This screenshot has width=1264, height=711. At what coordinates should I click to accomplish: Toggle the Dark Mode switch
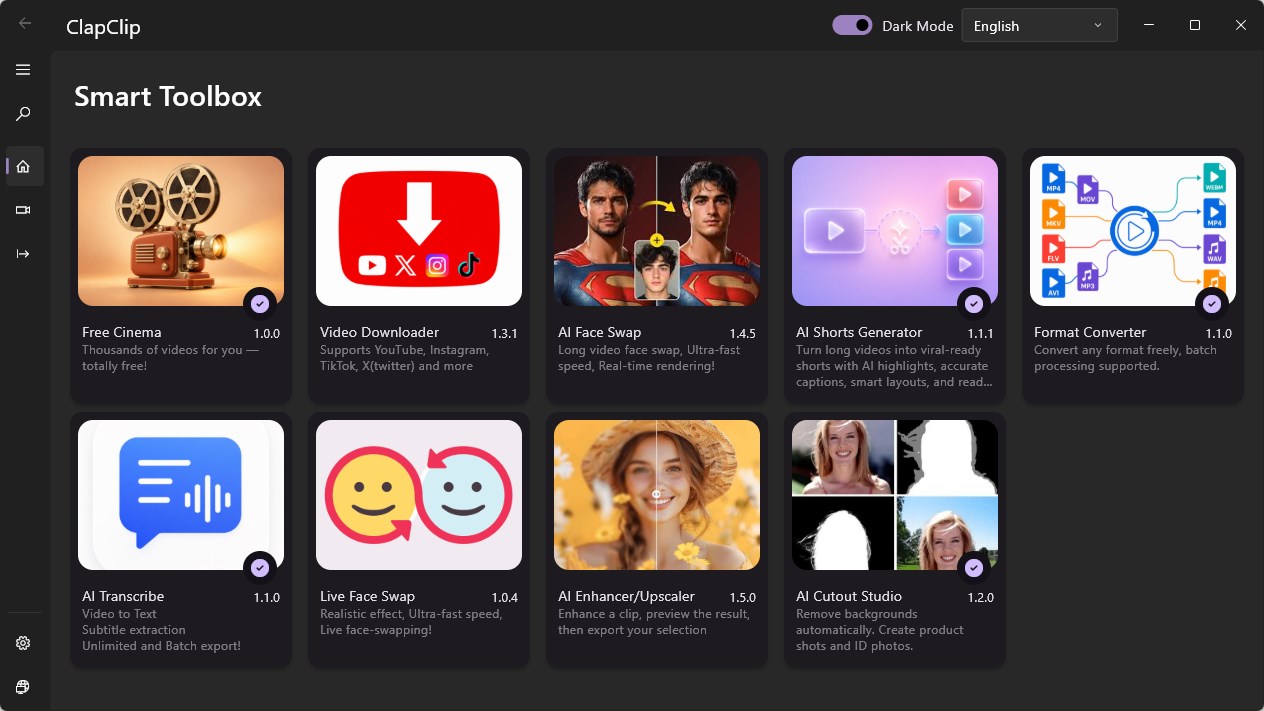click(x=853, y=25)
